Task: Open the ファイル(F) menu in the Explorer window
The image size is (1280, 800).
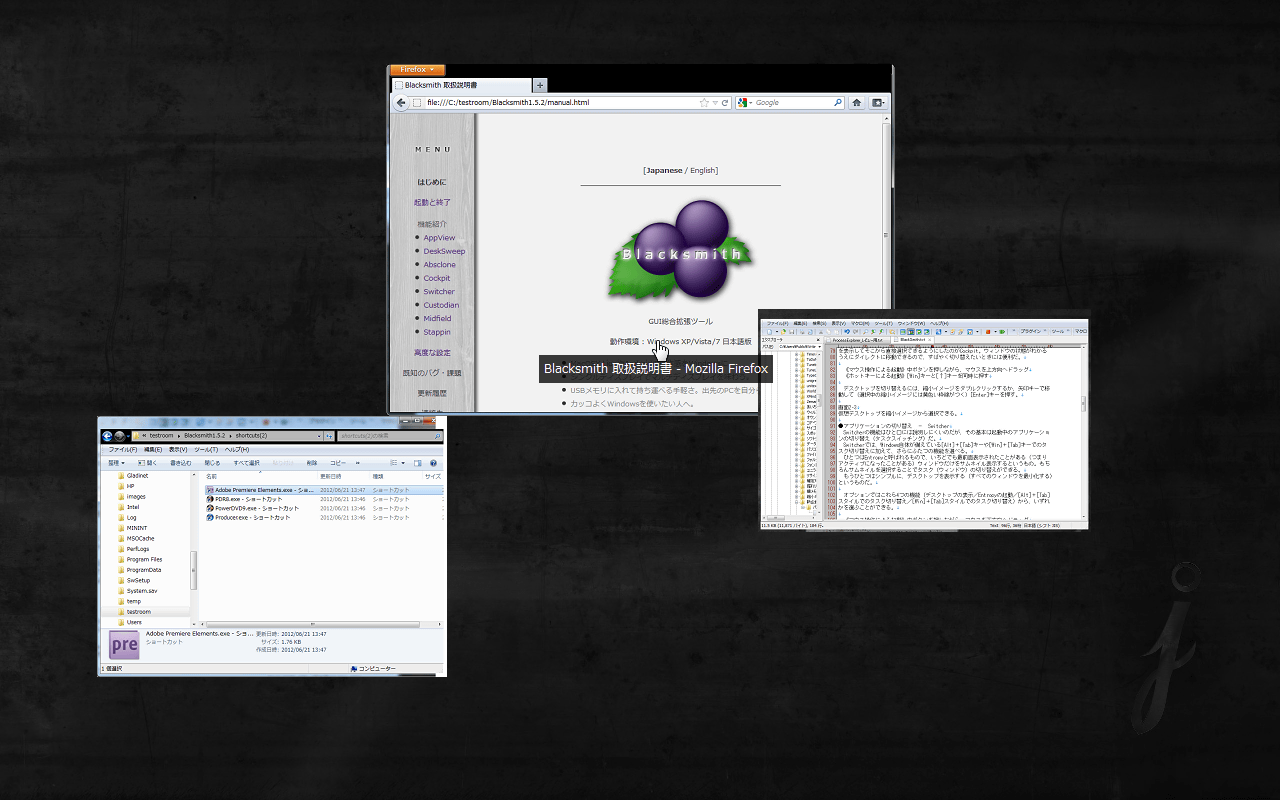Action: (123, 450)
